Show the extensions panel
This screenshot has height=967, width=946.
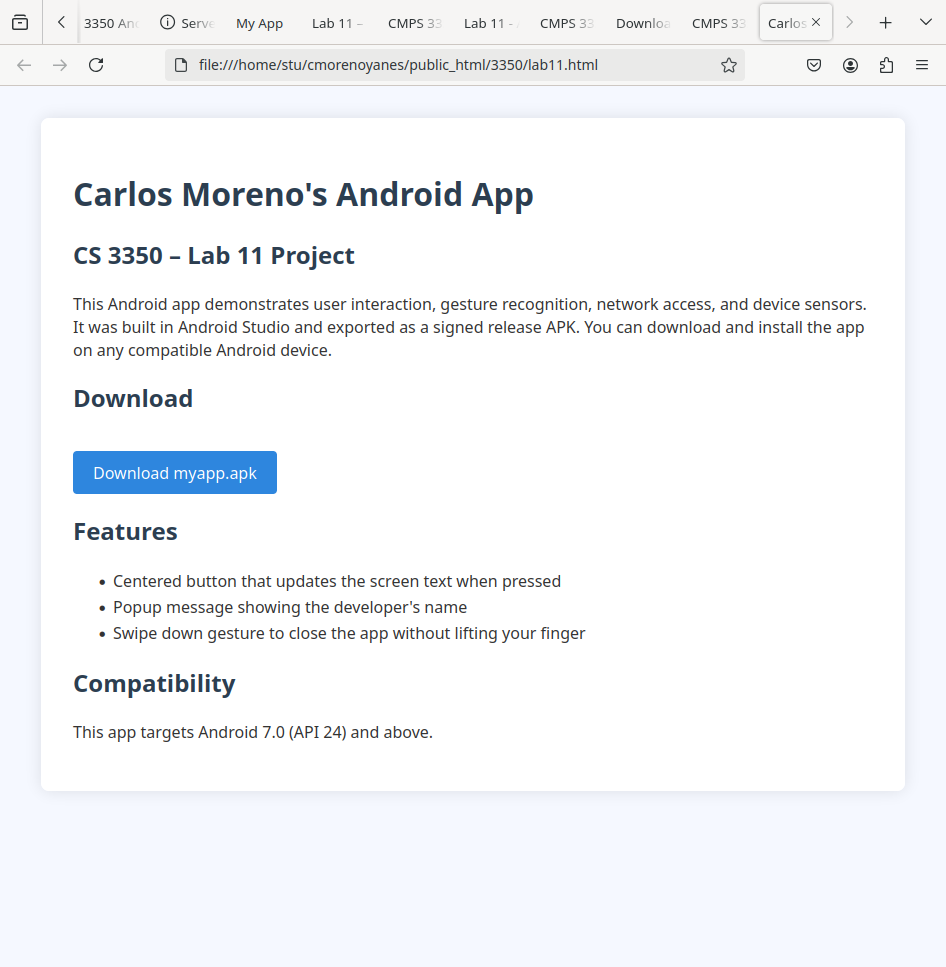(886, 65)
